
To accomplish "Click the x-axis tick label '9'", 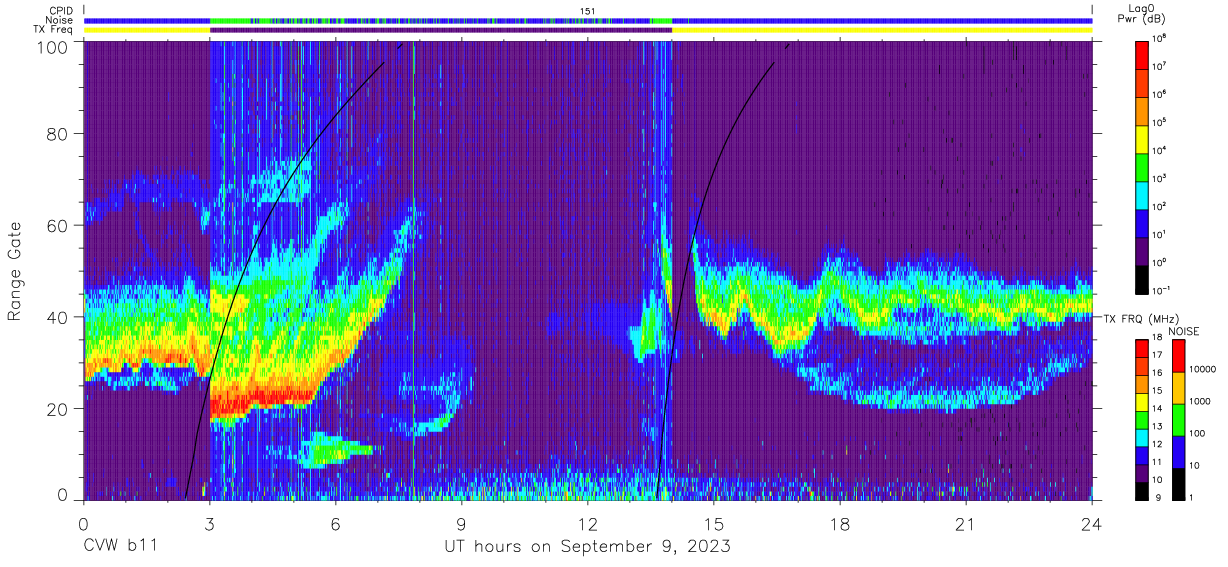I will (x=461, y=523).
